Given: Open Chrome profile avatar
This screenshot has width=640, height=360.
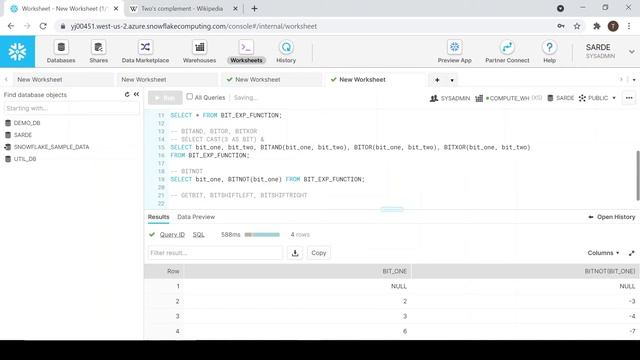Looking at the screenshot, I should (x=613, y=26).
